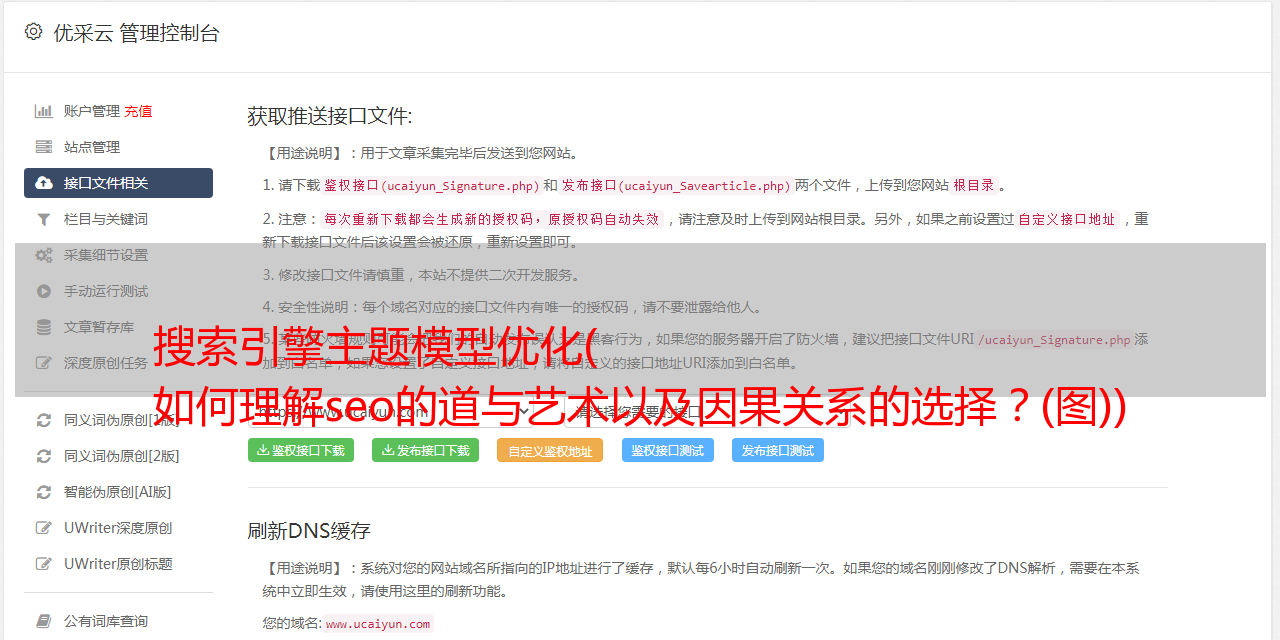Open 公有词库查询 menu entry
Viewport: 1280px width, 640px height.
[106, 621]
